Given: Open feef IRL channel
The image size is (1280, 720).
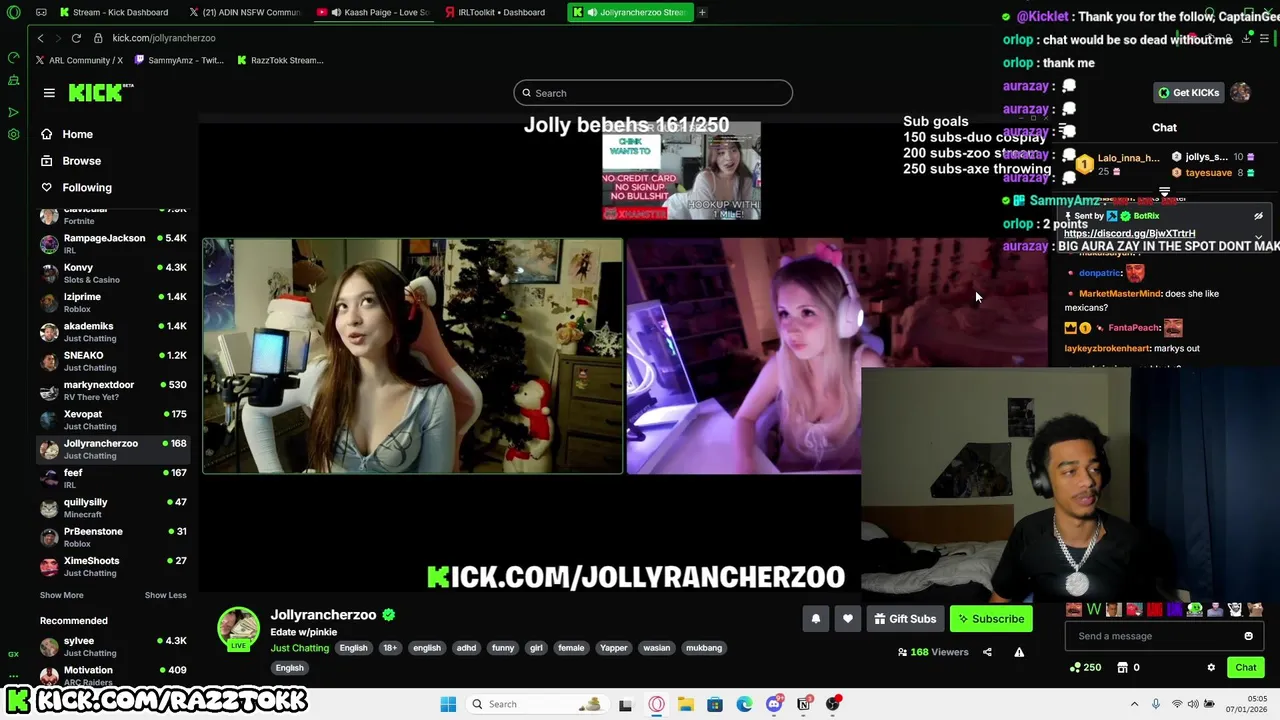Looking at the screenshot, I should [x=112, y=478].
